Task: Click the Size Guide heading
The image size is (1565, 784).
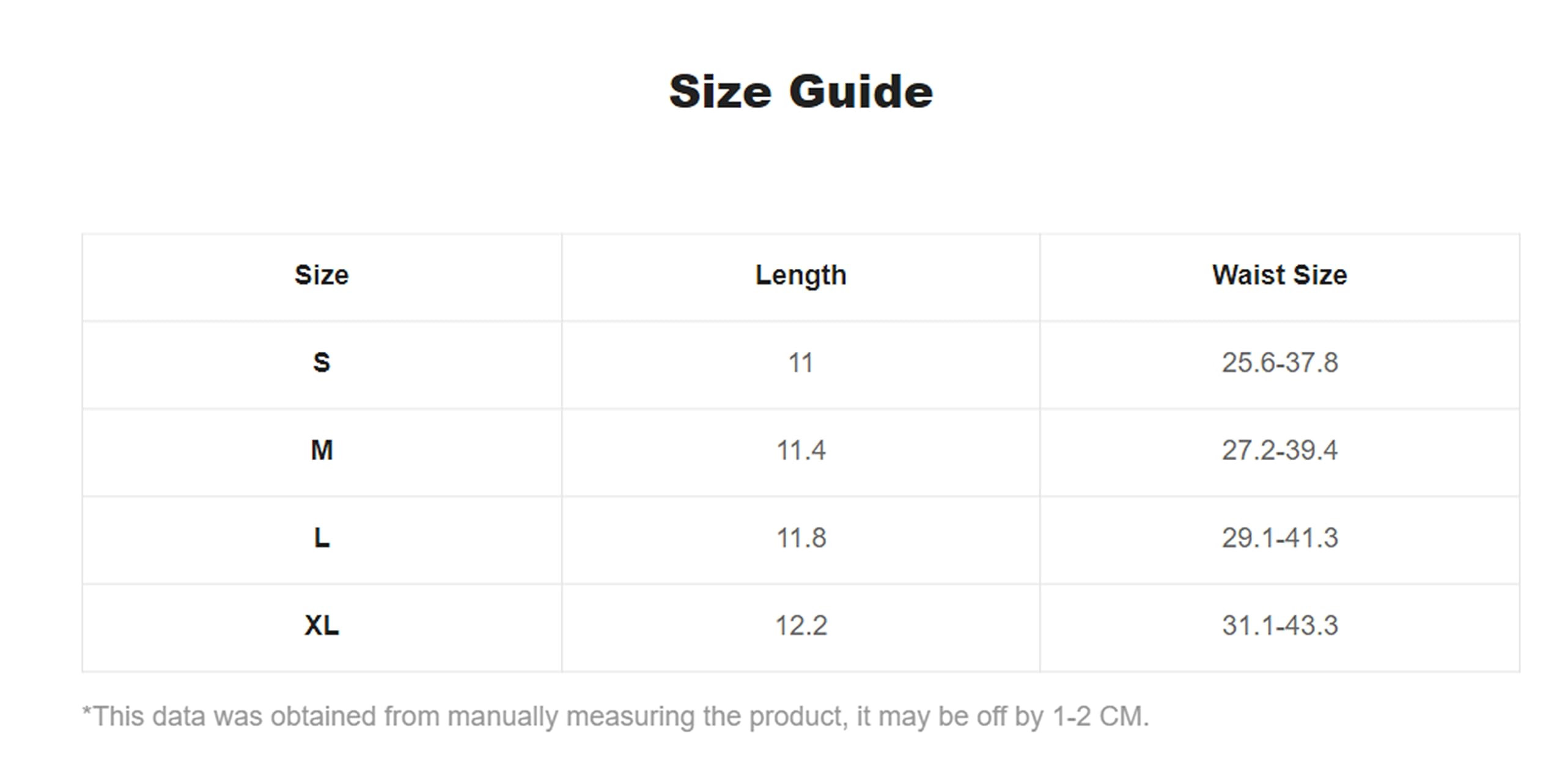Action: 801,92
